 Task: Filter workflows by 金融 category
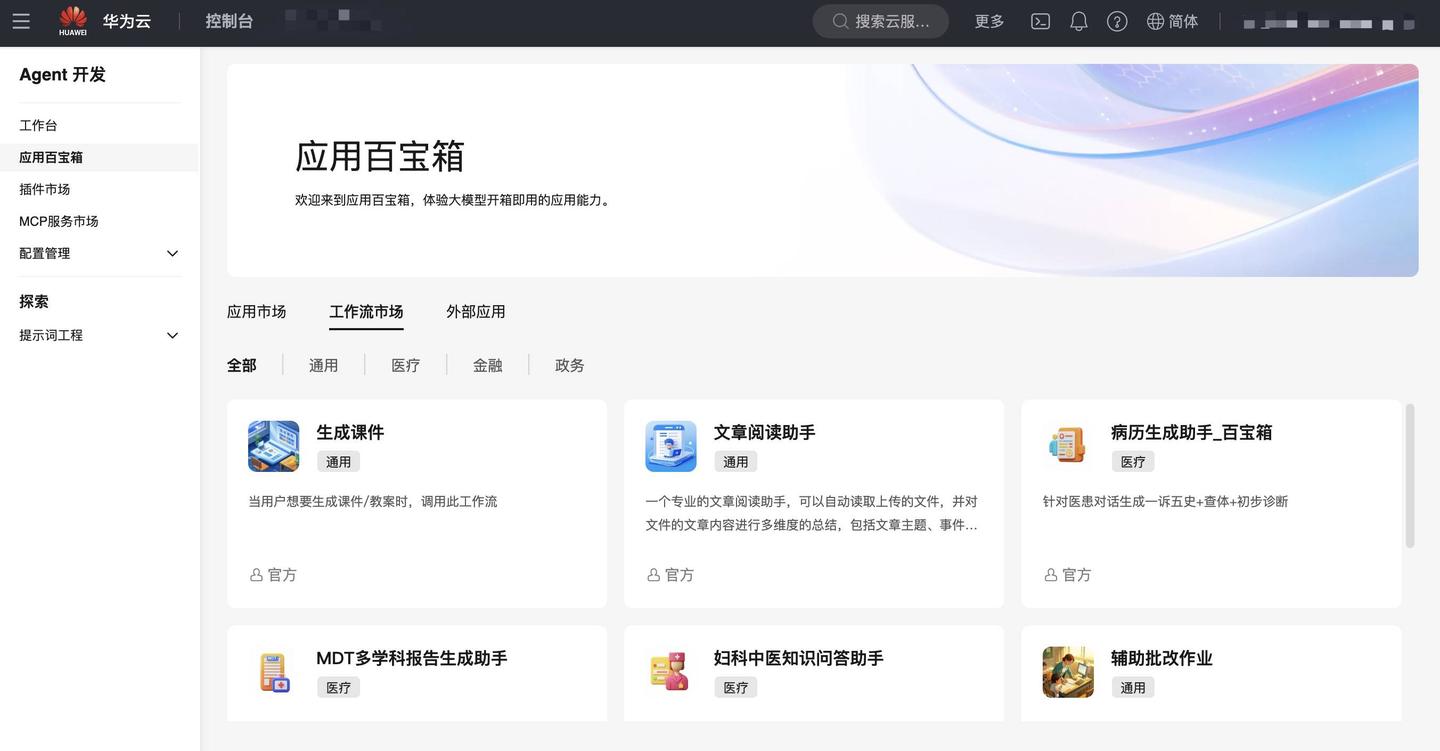488,365
